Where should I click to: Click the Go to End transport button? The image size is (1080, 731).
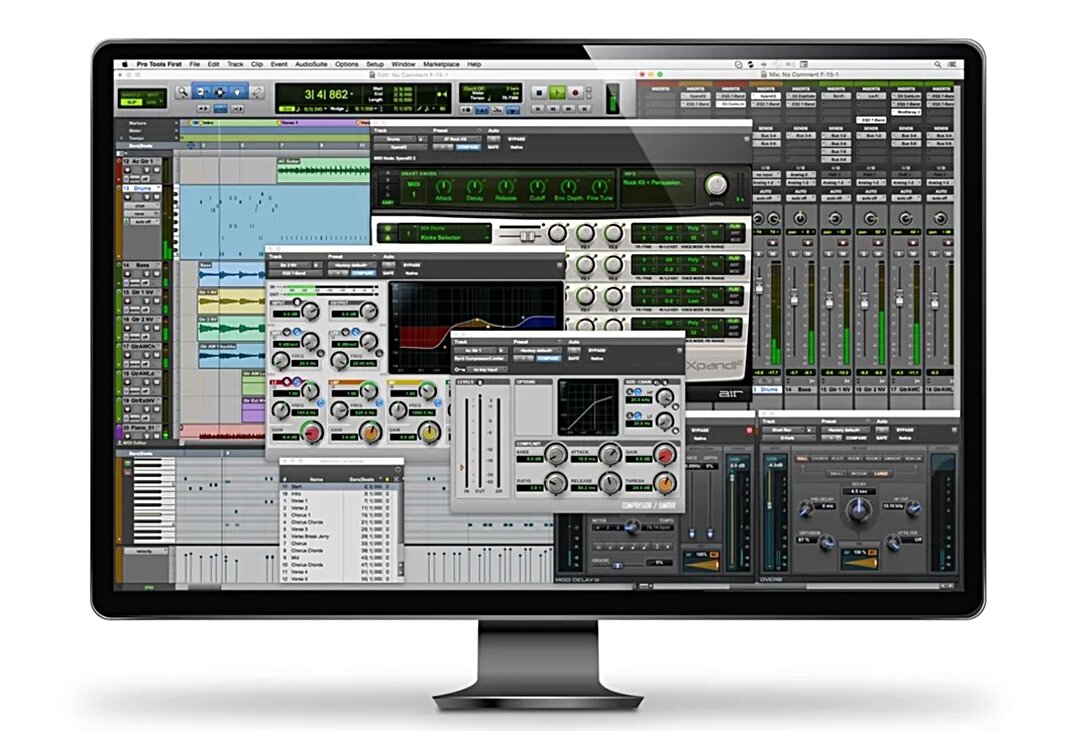point(584,108)
